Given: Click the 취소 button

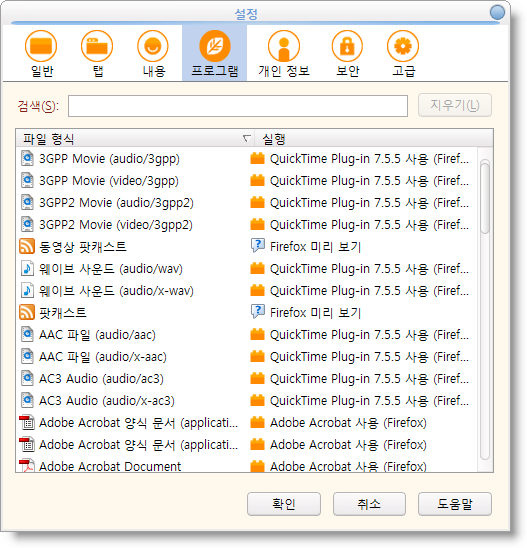Looking at the screenshot, I should tap(369, 504).
